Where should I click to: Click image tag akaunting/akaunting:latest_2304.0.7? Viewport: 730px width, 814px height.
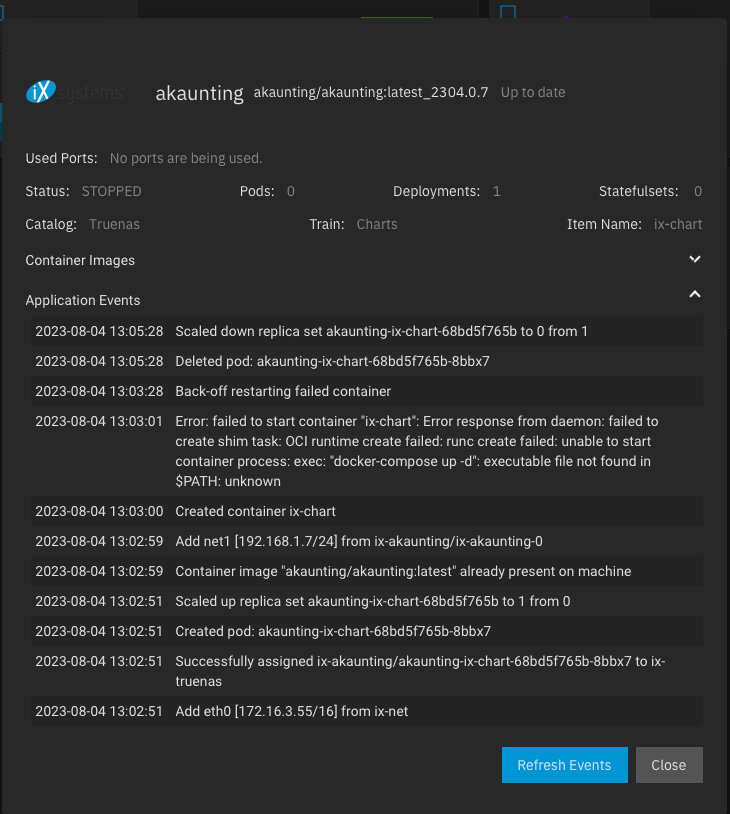pyautogui.click(x=371, y=92)
